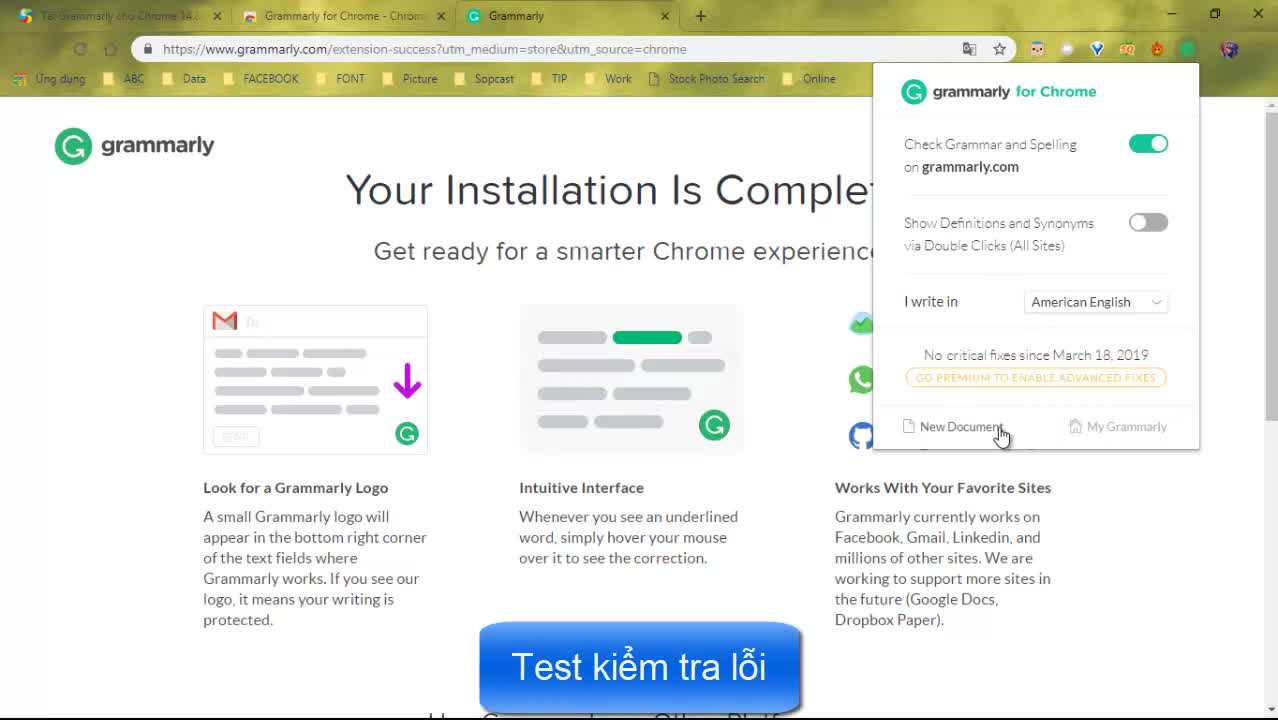The width and height of the screenshot is (1278, 720).
Task: Click the orange flame extension icon
Action: [1157, 49]
